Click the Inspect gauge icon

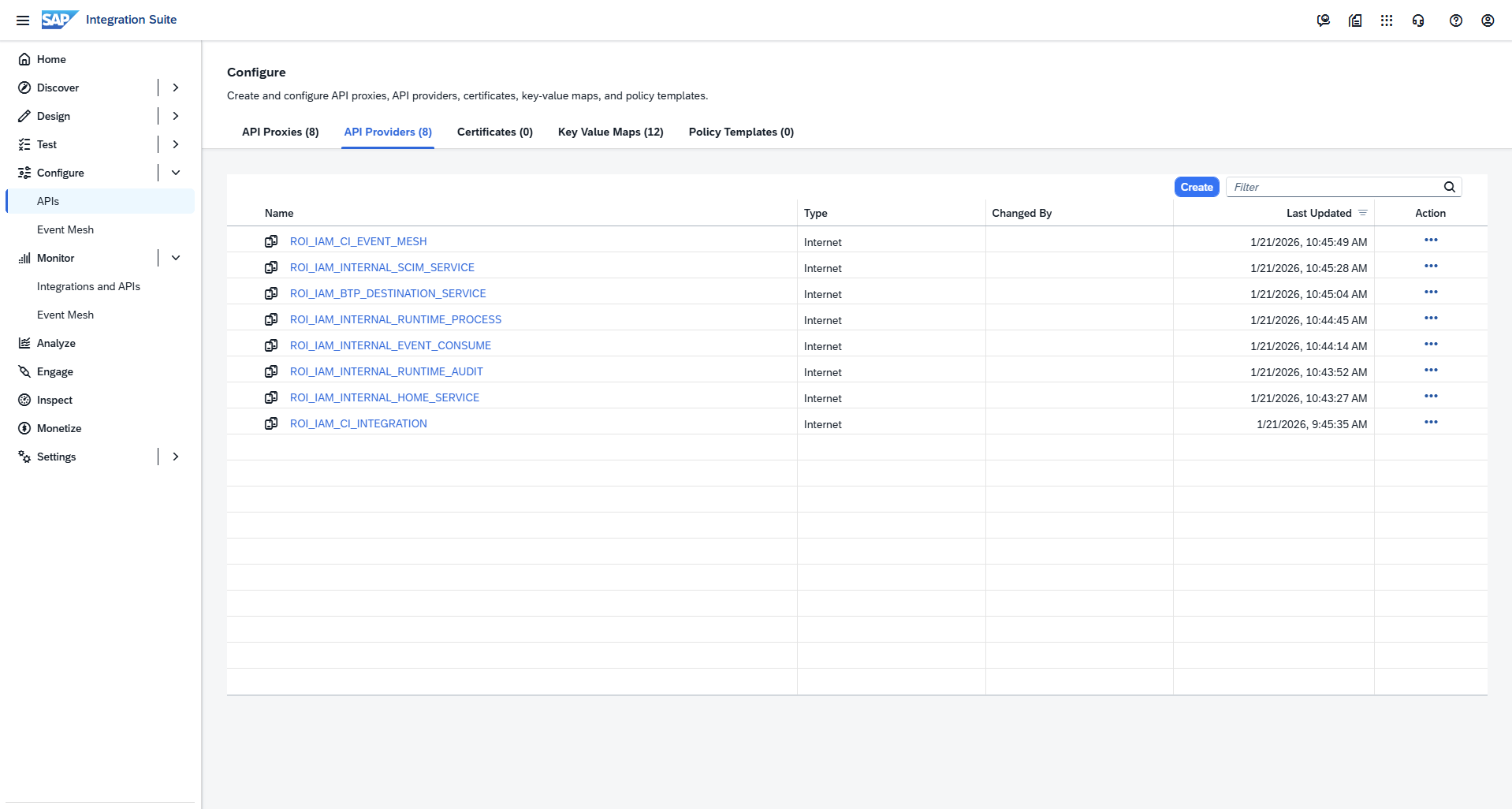click(24, 400)
